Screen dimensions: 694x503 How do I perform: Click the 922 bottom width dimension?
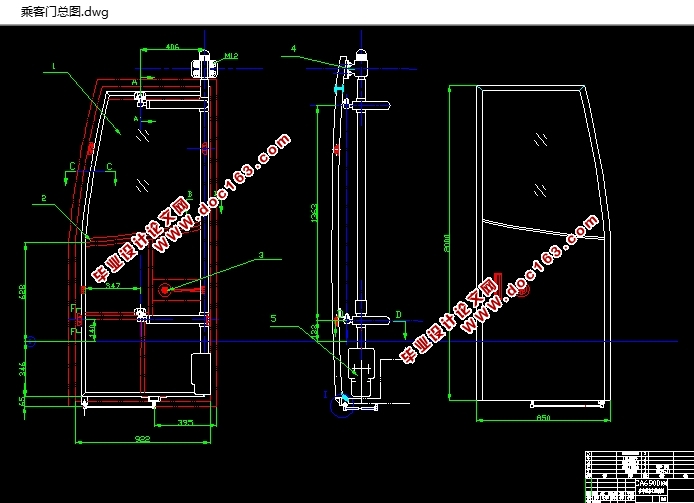(143, 439)
